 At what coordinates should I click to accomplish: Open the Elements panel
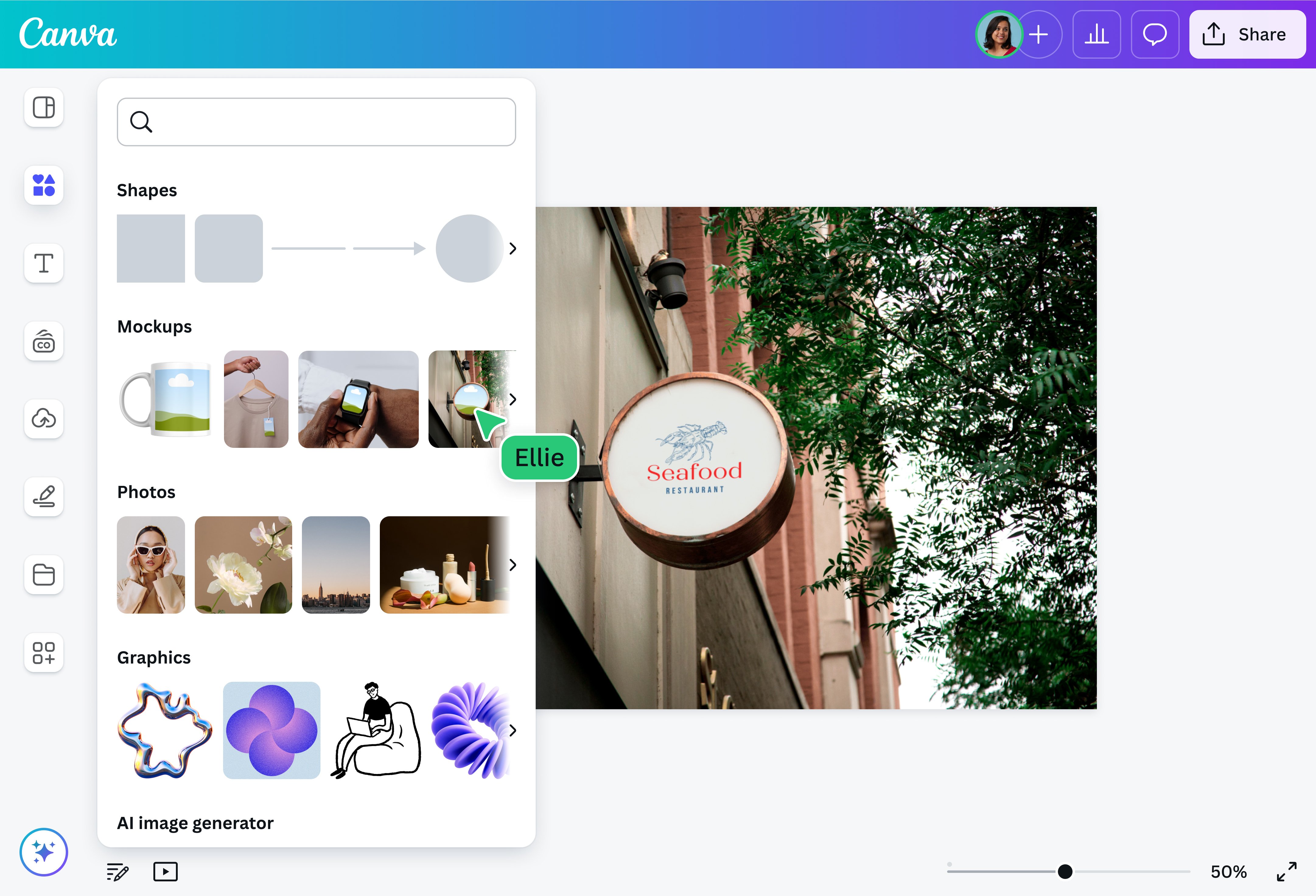click(44, 185)
